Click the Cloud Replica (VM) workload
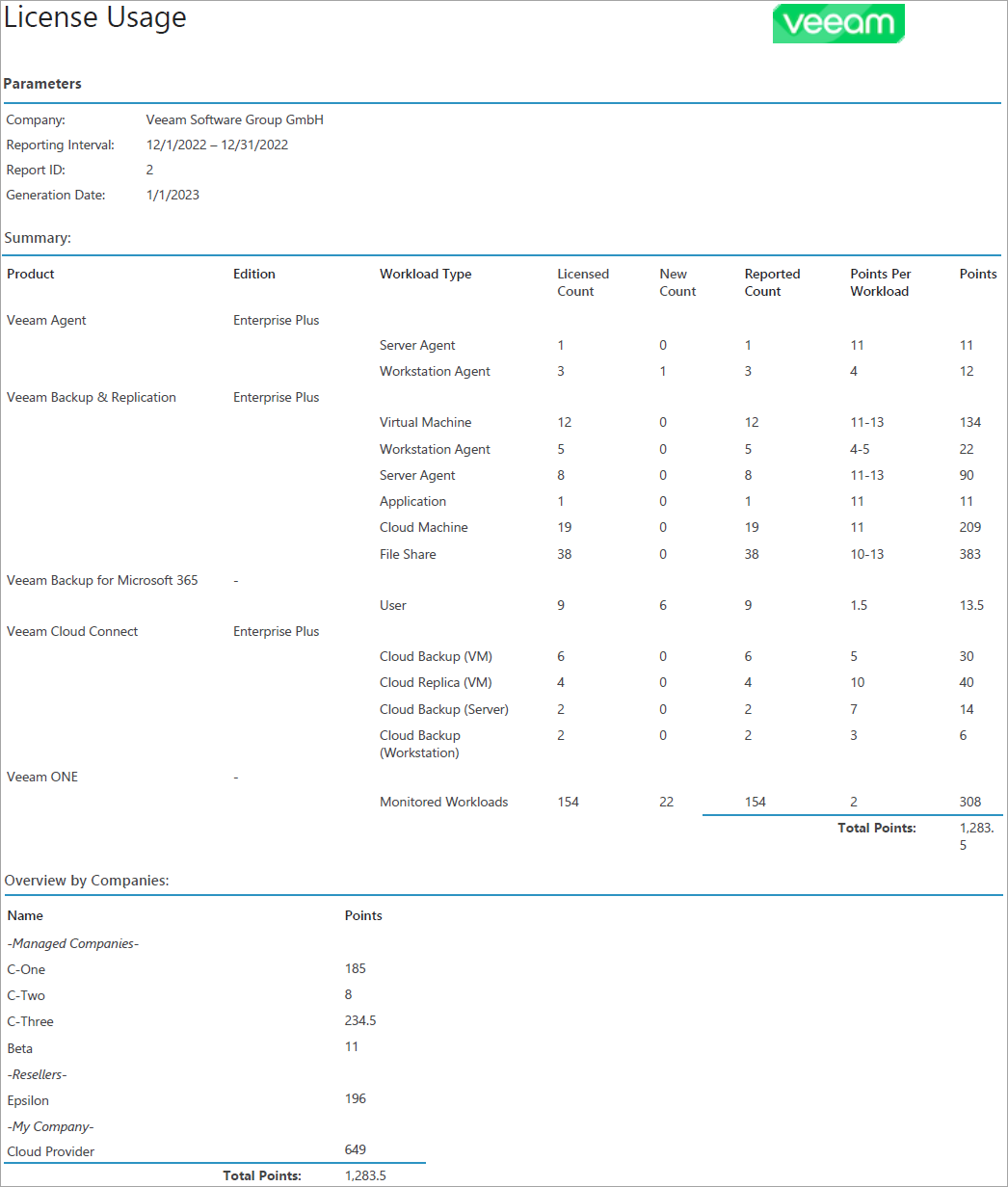This screenshot has width=1008, height=1187. pos(436,682)
